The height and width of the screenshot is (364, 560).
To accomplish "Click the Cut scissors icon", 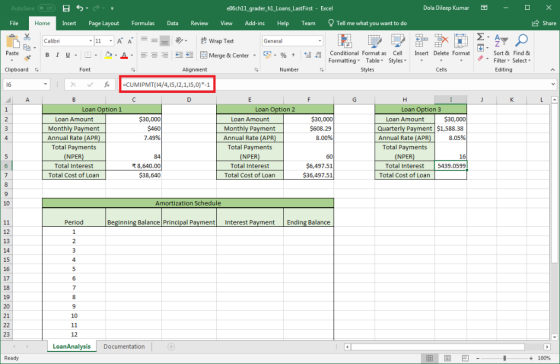I will tap(27, 37).
